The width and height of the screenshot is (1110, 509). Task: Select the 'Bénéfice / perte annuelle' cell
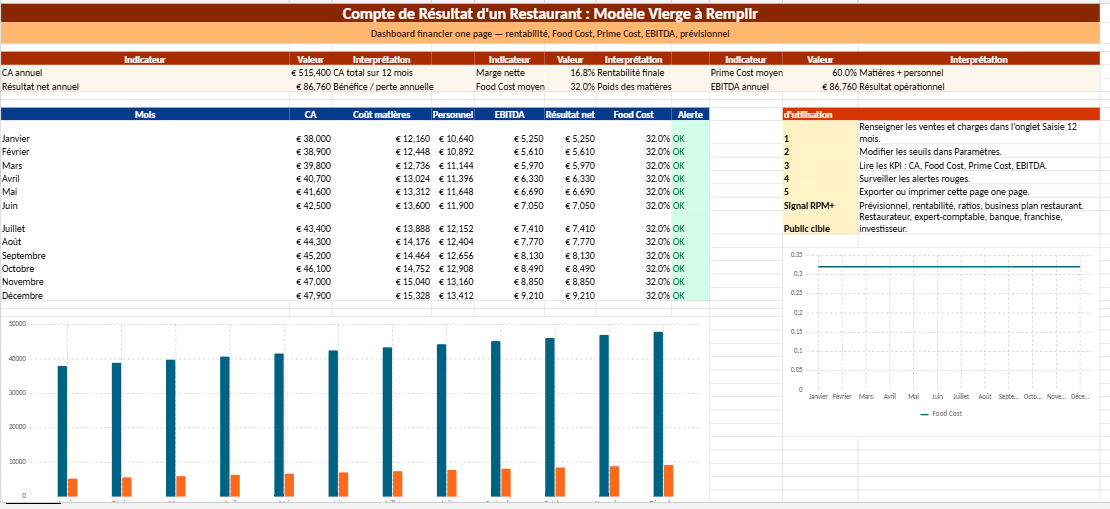coord(383,86)
